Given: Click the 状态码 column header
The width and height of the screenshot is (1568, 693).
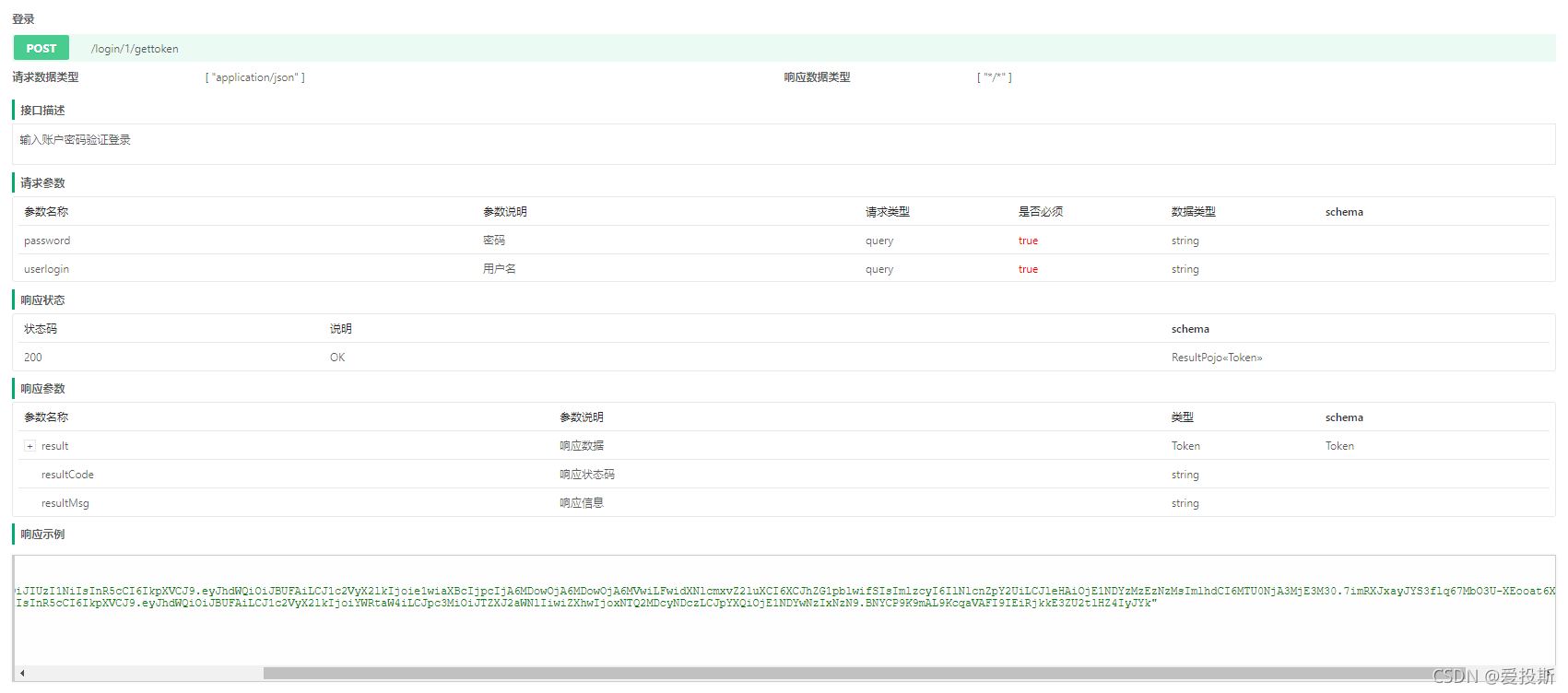Looking at the screenshot, I should pyautogui.click(x=41, y=329).
